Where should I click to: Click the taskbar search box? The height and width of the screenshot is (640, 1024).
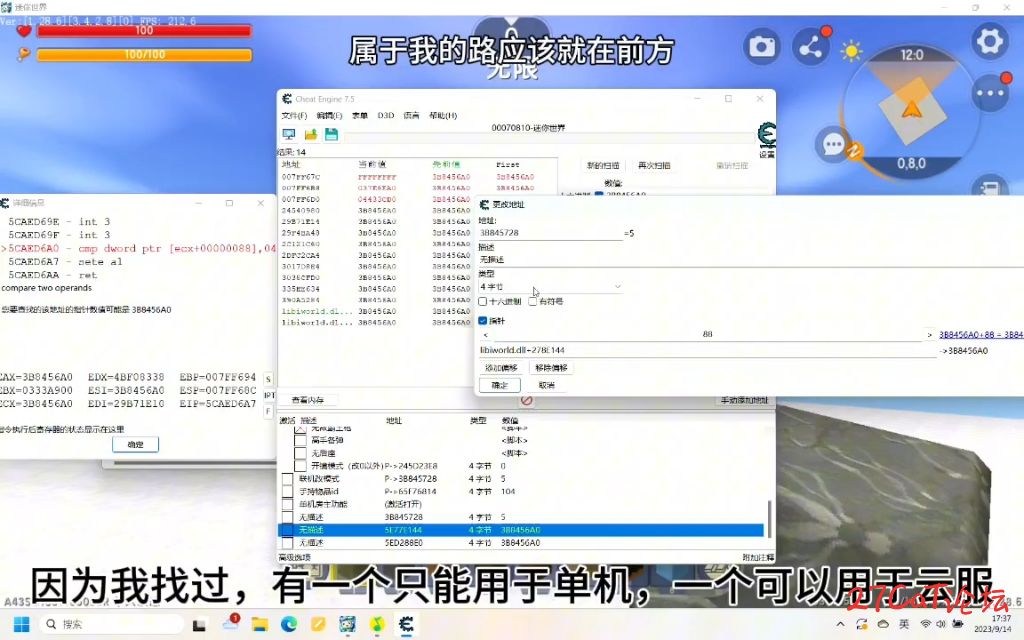[112, 624]
